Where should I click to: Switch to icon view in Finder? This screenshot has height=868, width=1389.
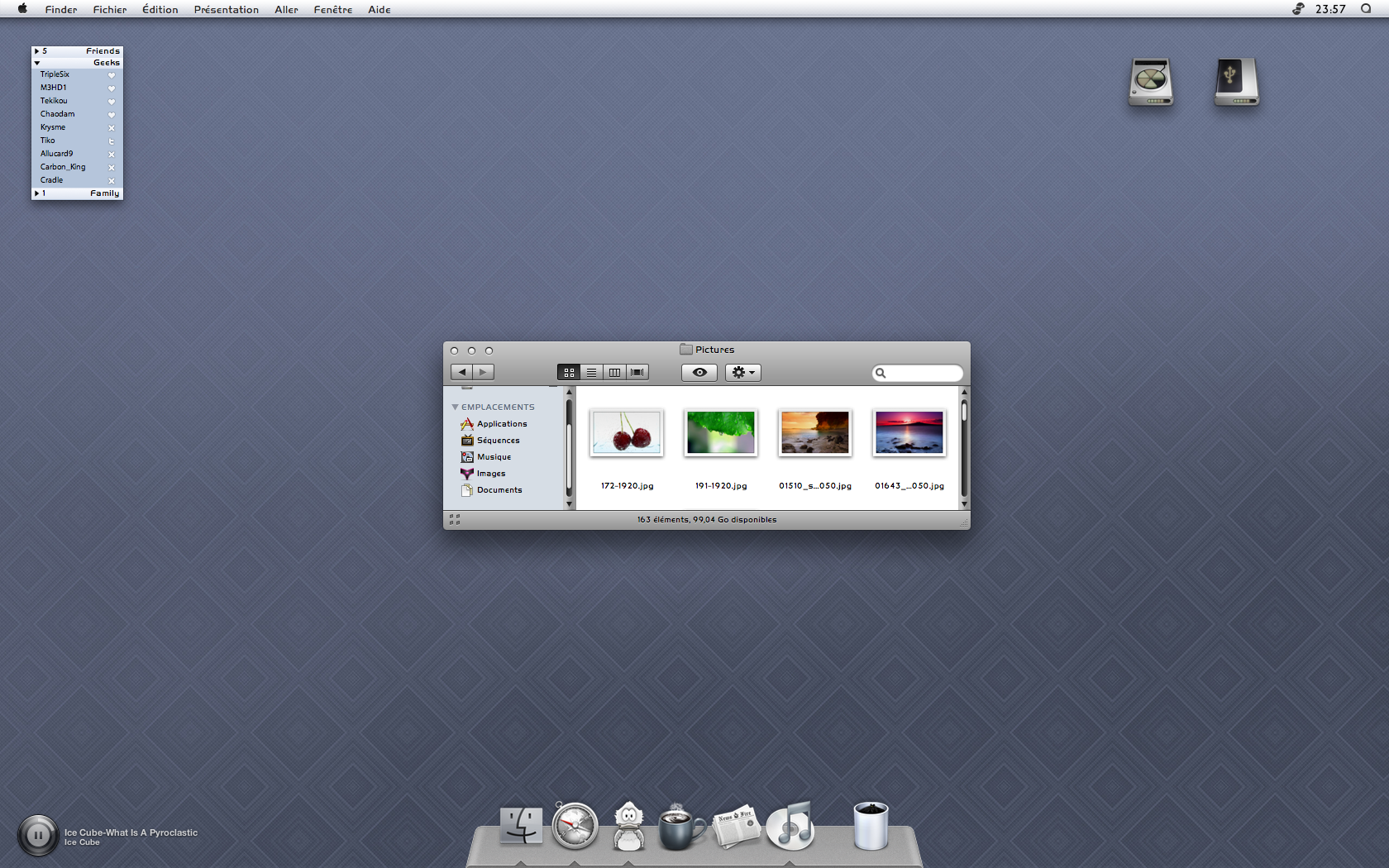569,372
